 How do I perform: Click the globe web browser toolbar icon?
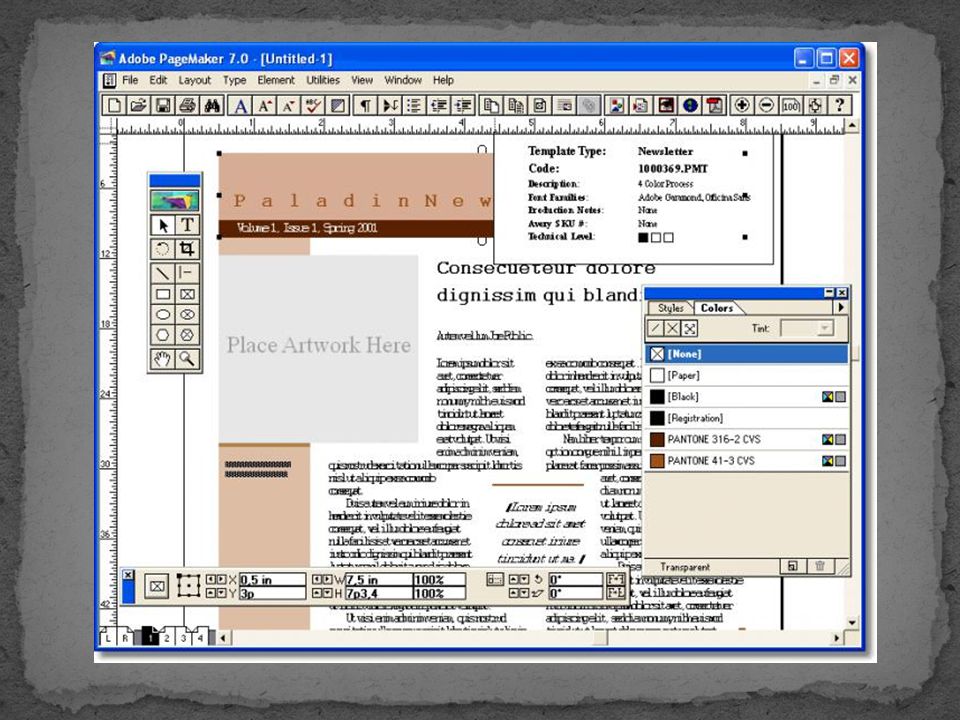(690, 105)
